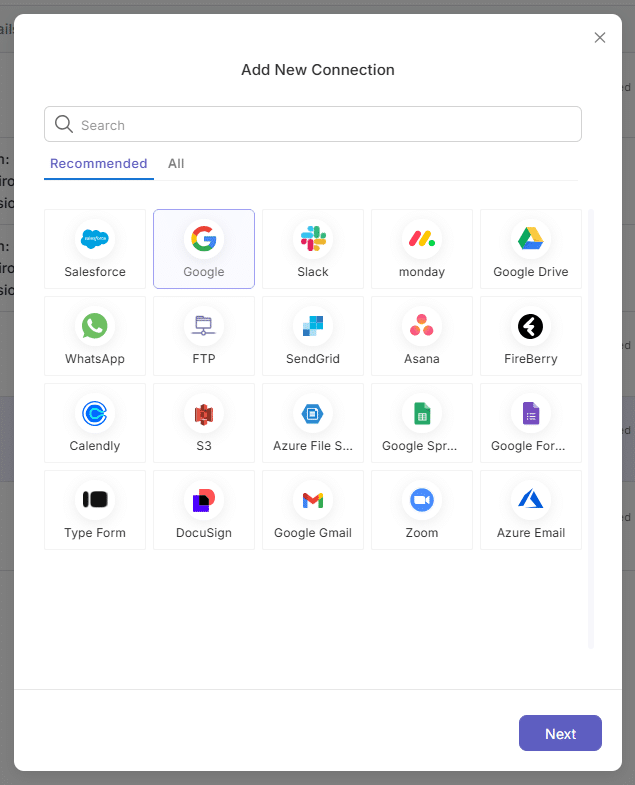Image resolution: width=635 pixels, height=785 pixels.
Task: Select the FireBerry connector
Action: tap(531, 336)
